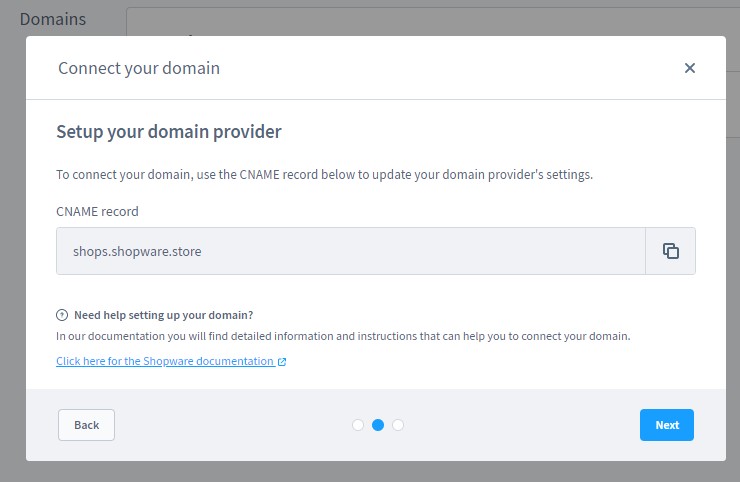This screenshot has width=740, height=482.
Task: Go back with the Back button
Action: click(86, 425)
